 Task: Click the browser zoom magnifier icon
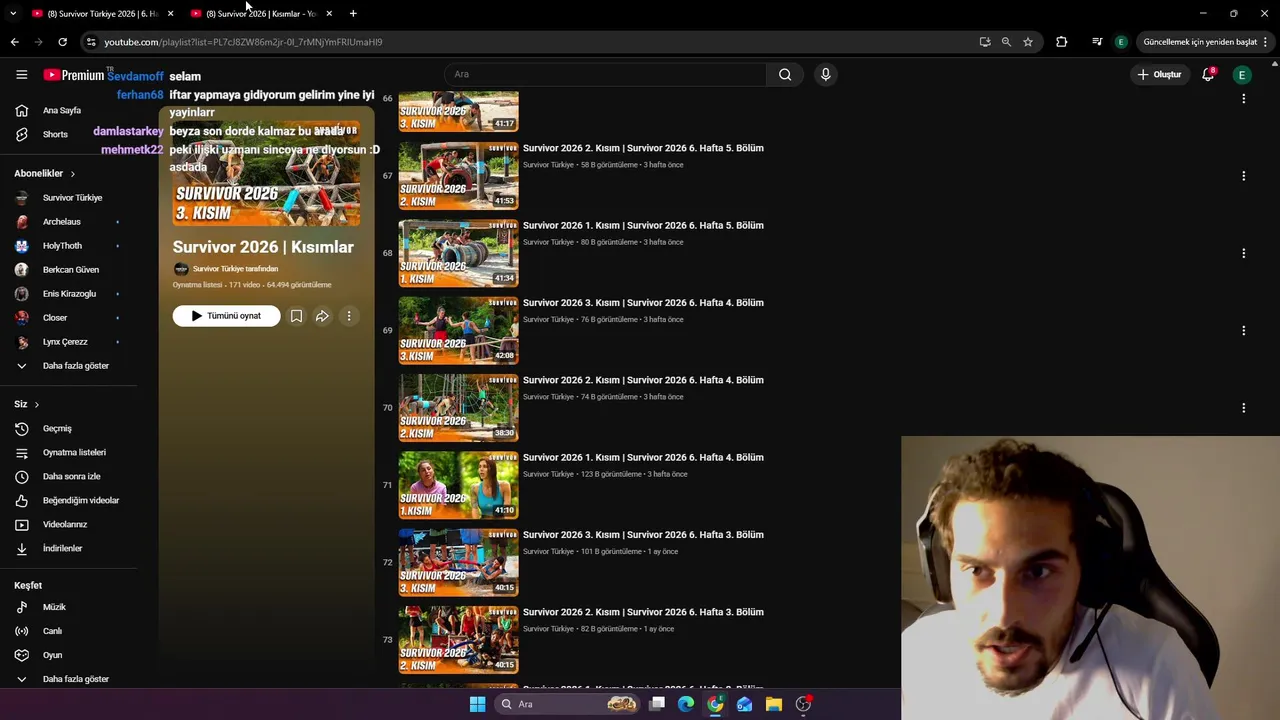tap(1006, 42)
